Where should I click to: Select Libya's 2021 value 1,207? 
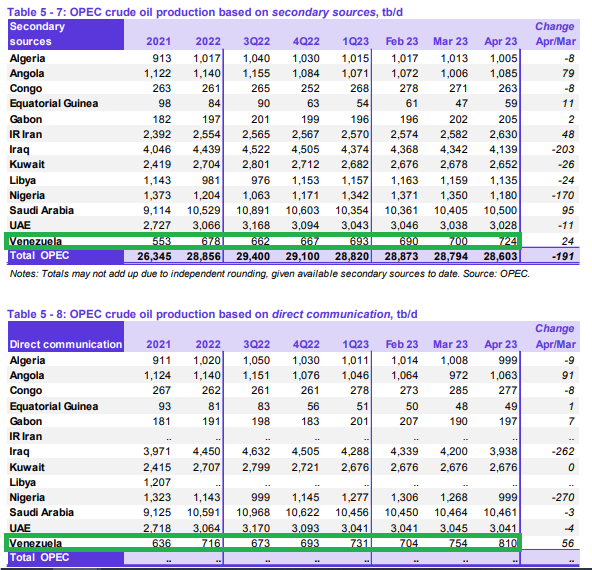[x=157, y=483]
